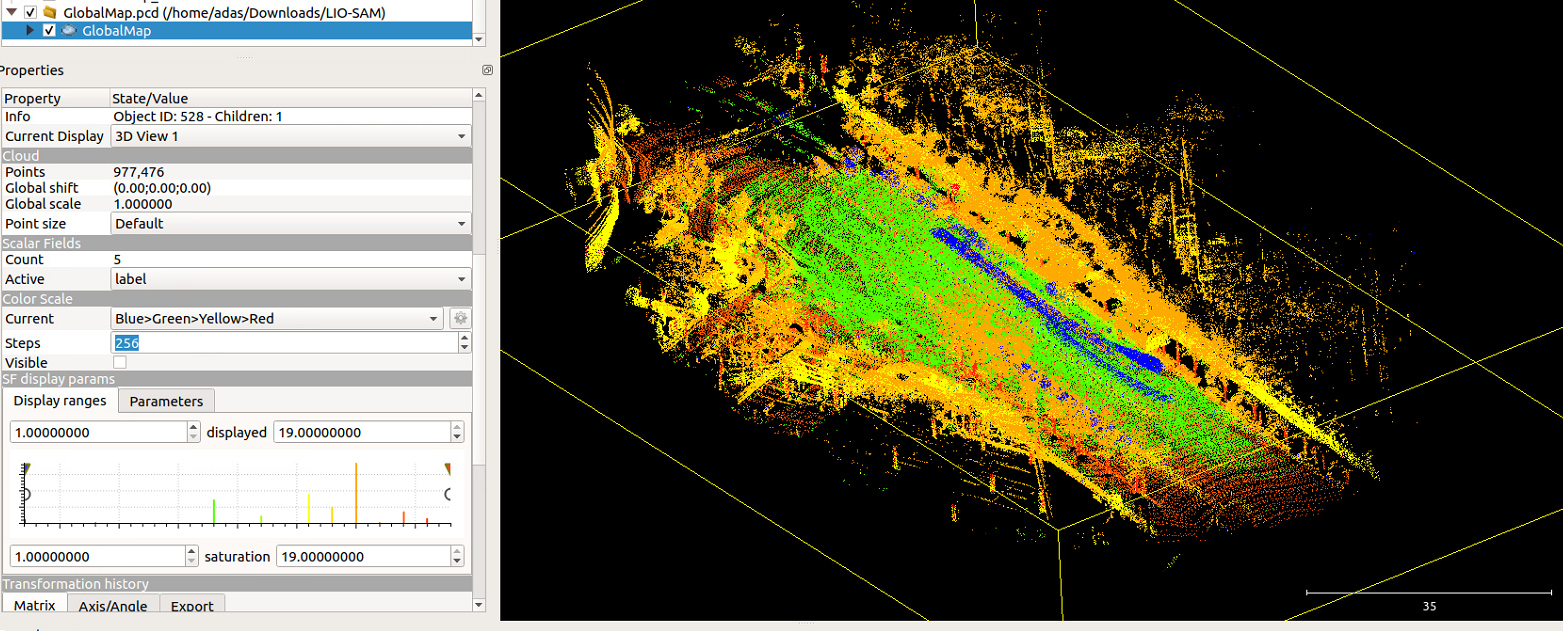1563x631 pixels.
Task: Open the Axis/Angle transformation tab
Action: point(113,606)
